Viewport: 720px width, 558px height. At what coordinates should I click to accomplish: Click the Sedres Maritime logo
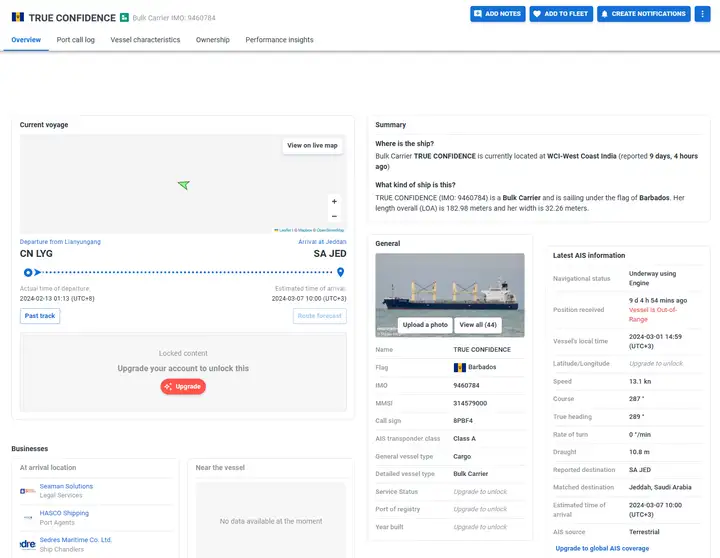point(28,544)
